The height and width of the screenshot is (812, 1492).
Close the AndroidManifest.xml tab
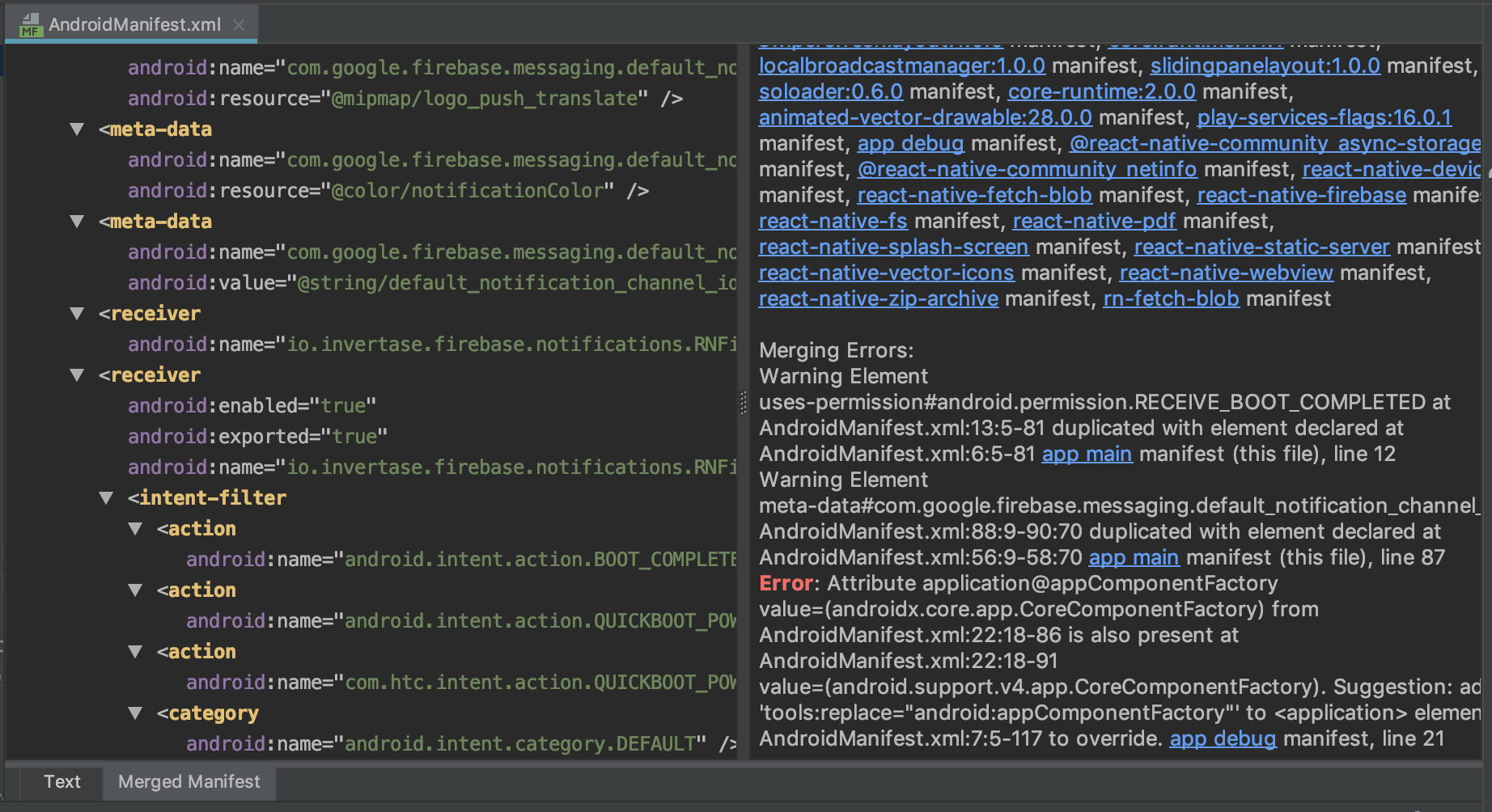pyautogui.click(x=239, y=25)
